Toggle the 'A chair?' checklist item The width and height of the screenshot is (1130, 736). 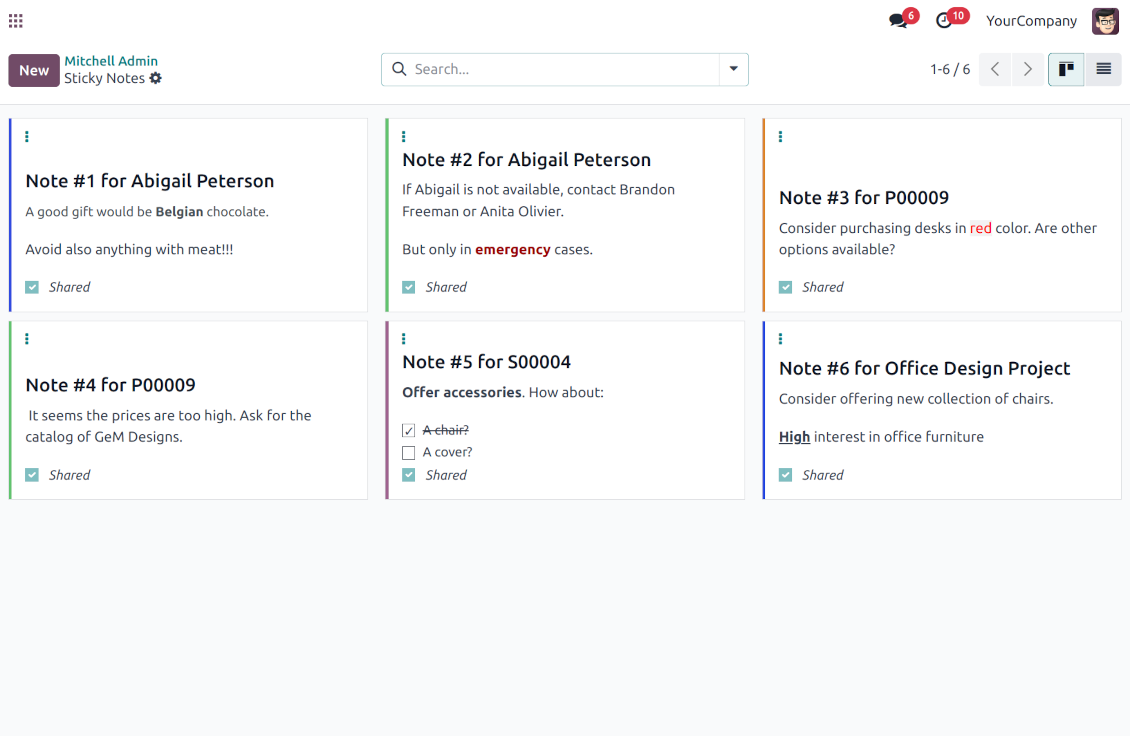[408, 431]
